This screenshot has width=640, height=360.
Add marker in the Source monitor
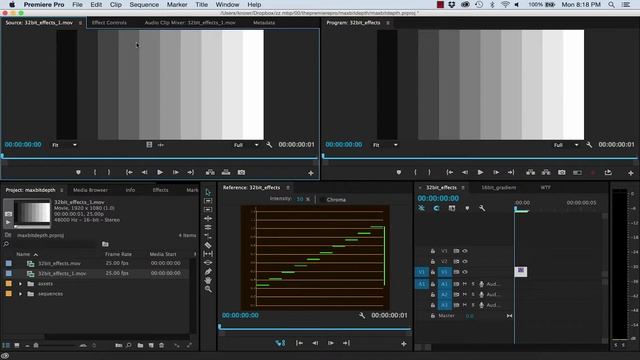78,172
